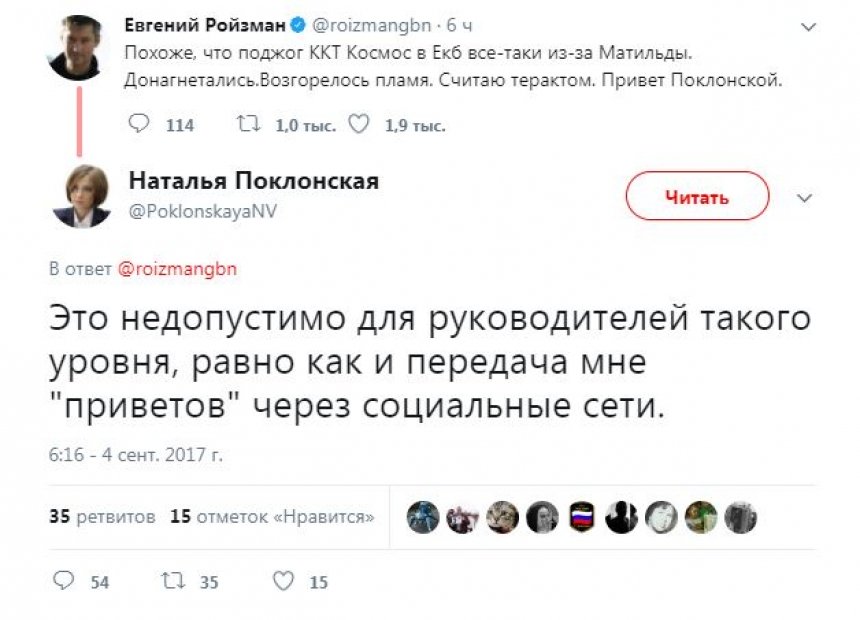Click the Наталья Поклонская display name
The height and width of the screenshot is (620, 860).
(x=253, y=181)
